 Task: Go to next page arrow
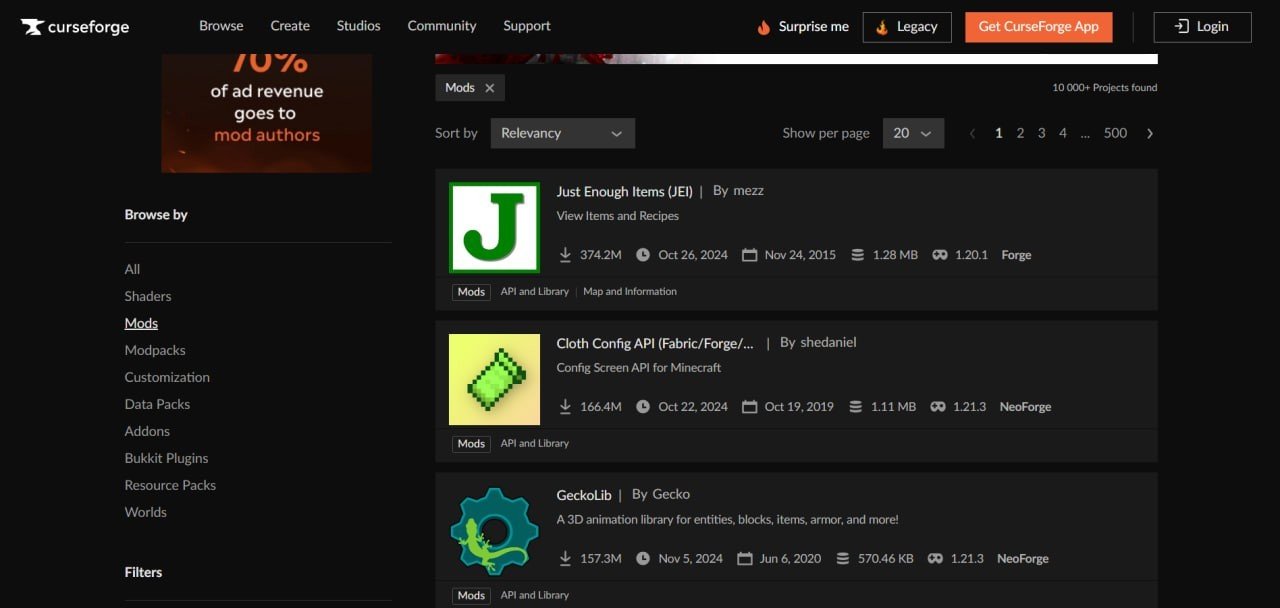[1150, 133]
